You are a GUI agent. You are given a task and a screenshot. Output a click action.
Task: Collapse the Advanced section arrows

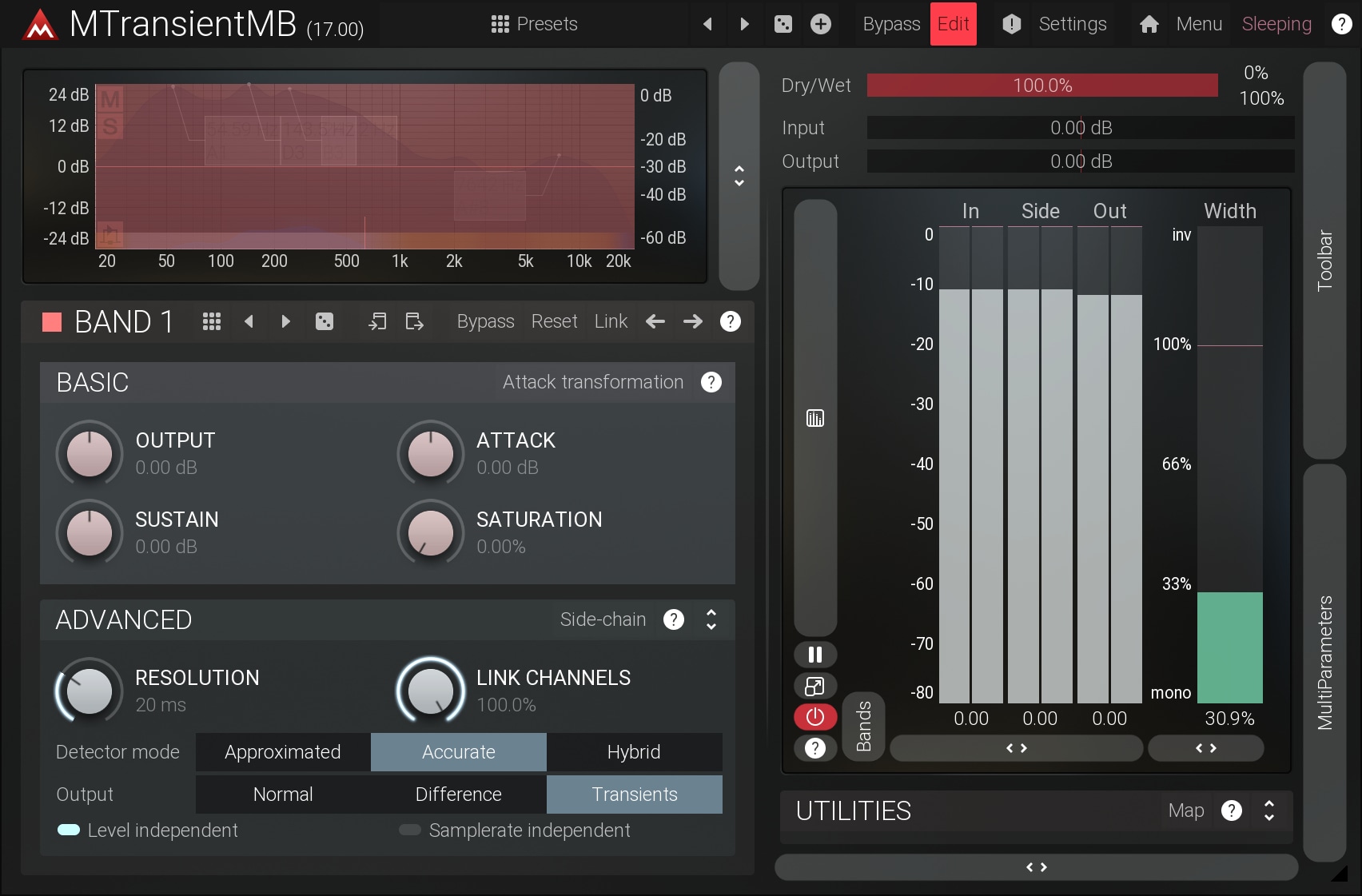[x=711, y=619]
